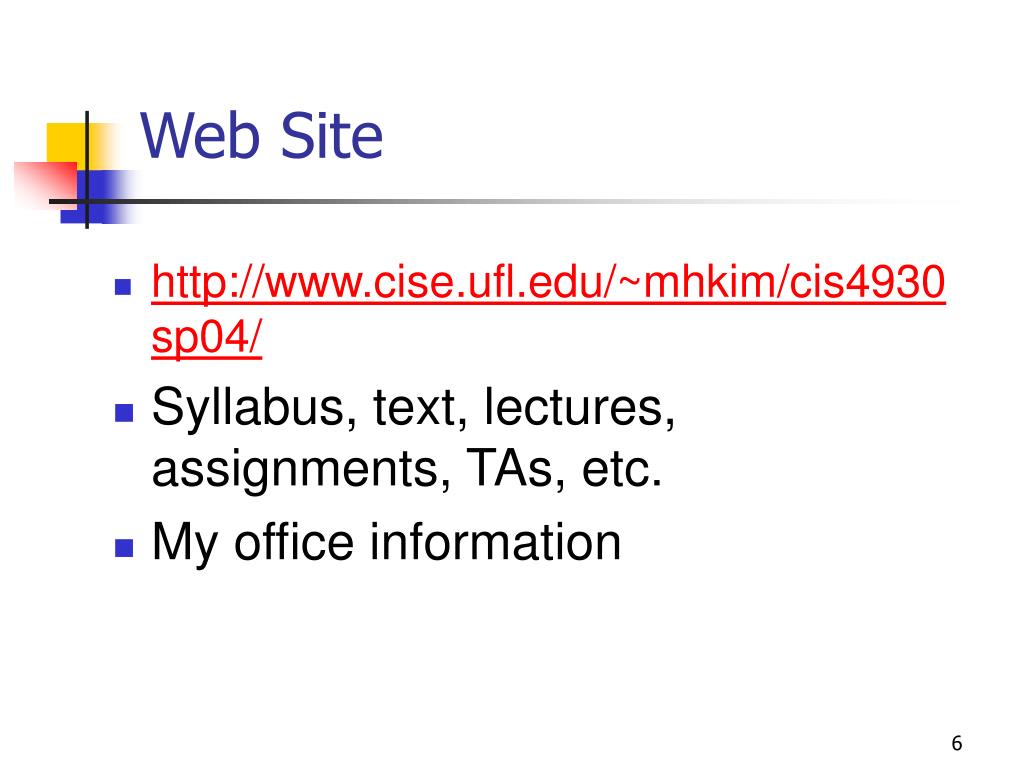Click 'My office information' bullet text
The width and height of the screenshot is (1024, 768).
coord(386,543)
